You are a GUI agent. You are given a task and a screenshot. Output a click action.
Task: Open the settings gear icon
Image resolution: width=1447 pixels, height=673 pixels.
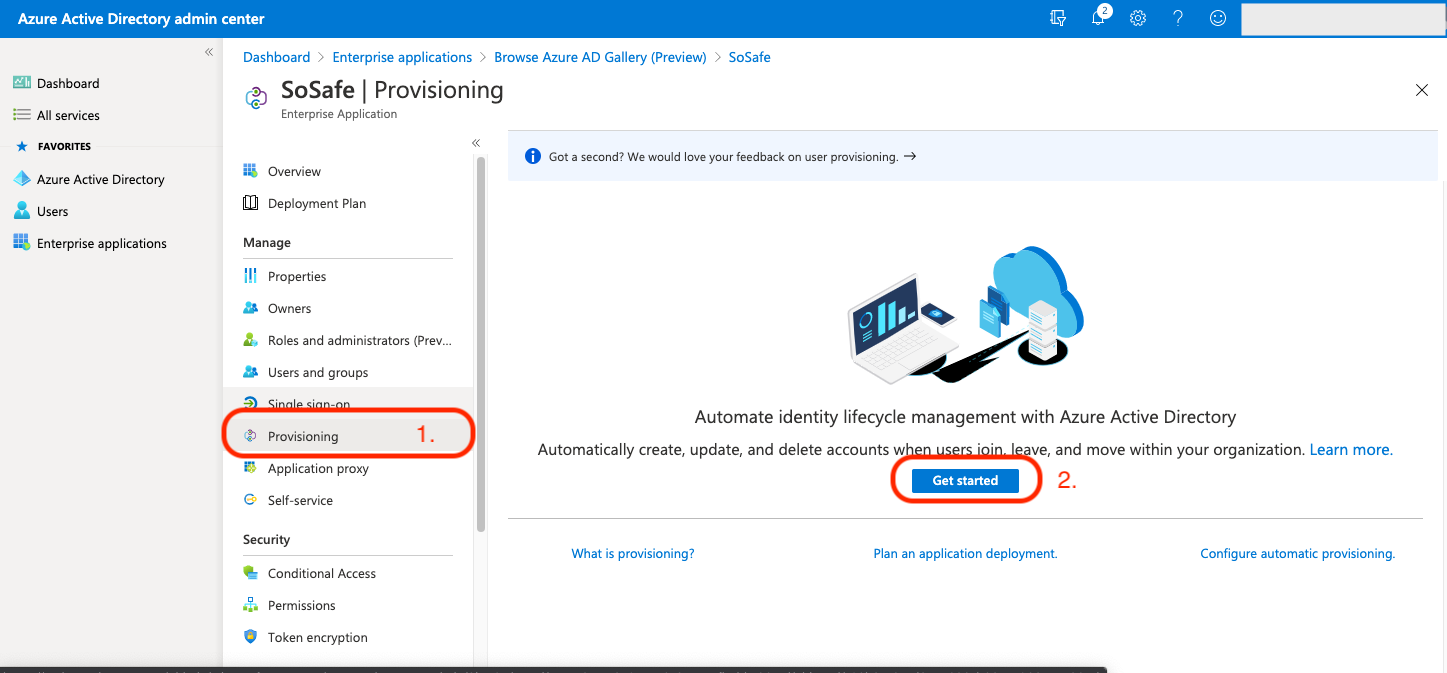click(1137, 19)
